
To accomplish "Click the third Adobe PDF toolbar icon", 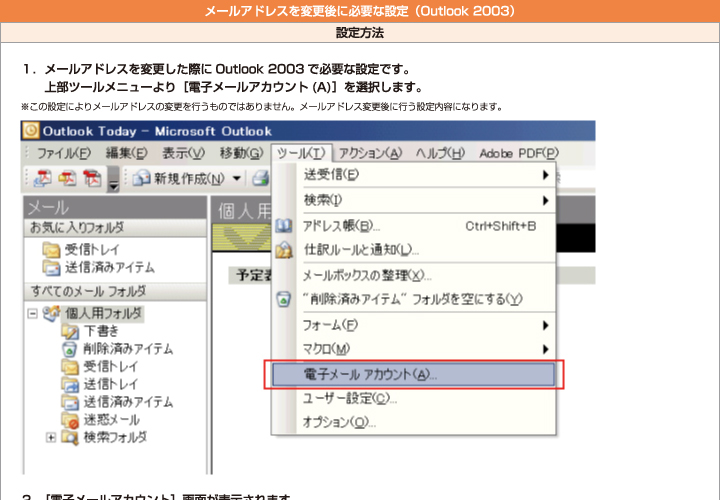I will [x=92, y=178].
